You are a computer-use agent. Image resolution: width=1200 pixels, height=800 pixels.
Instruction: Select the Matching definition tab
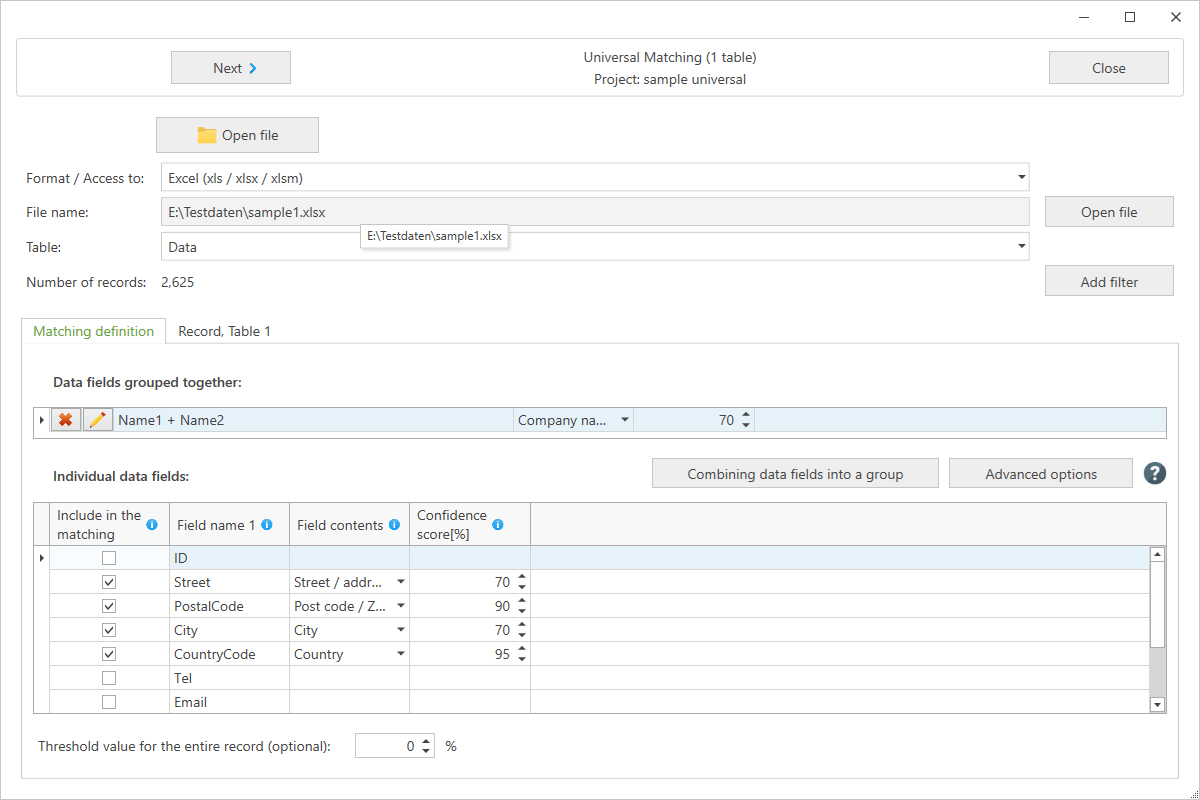click(x=94, y=331)
